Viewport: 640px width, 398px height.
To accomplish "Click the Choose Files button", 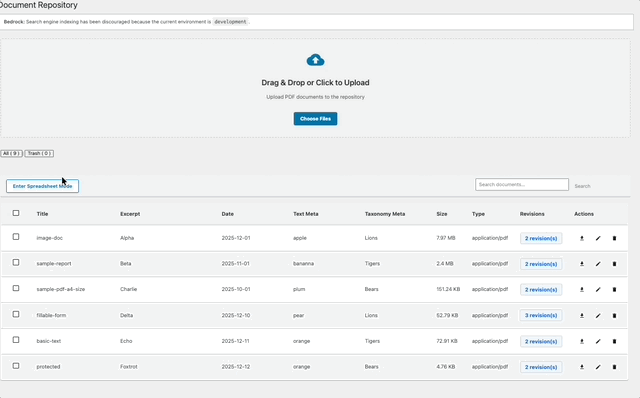I will point(316,119).
